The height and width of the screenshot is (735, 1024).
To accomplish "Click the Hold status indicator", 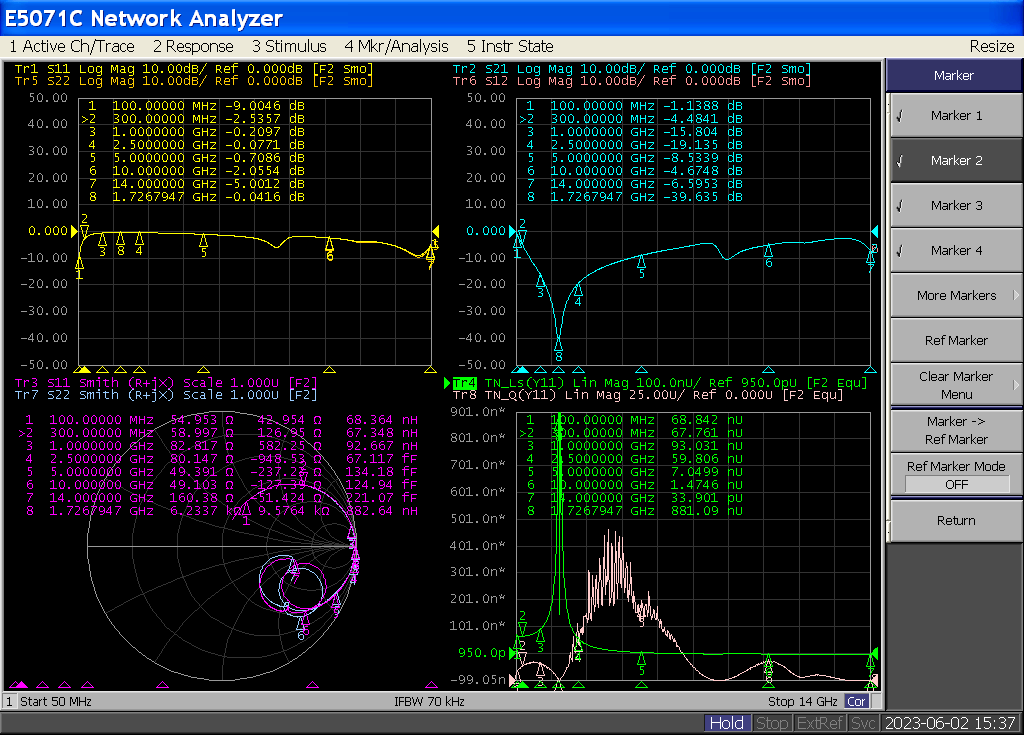I will tap(726, 723).
